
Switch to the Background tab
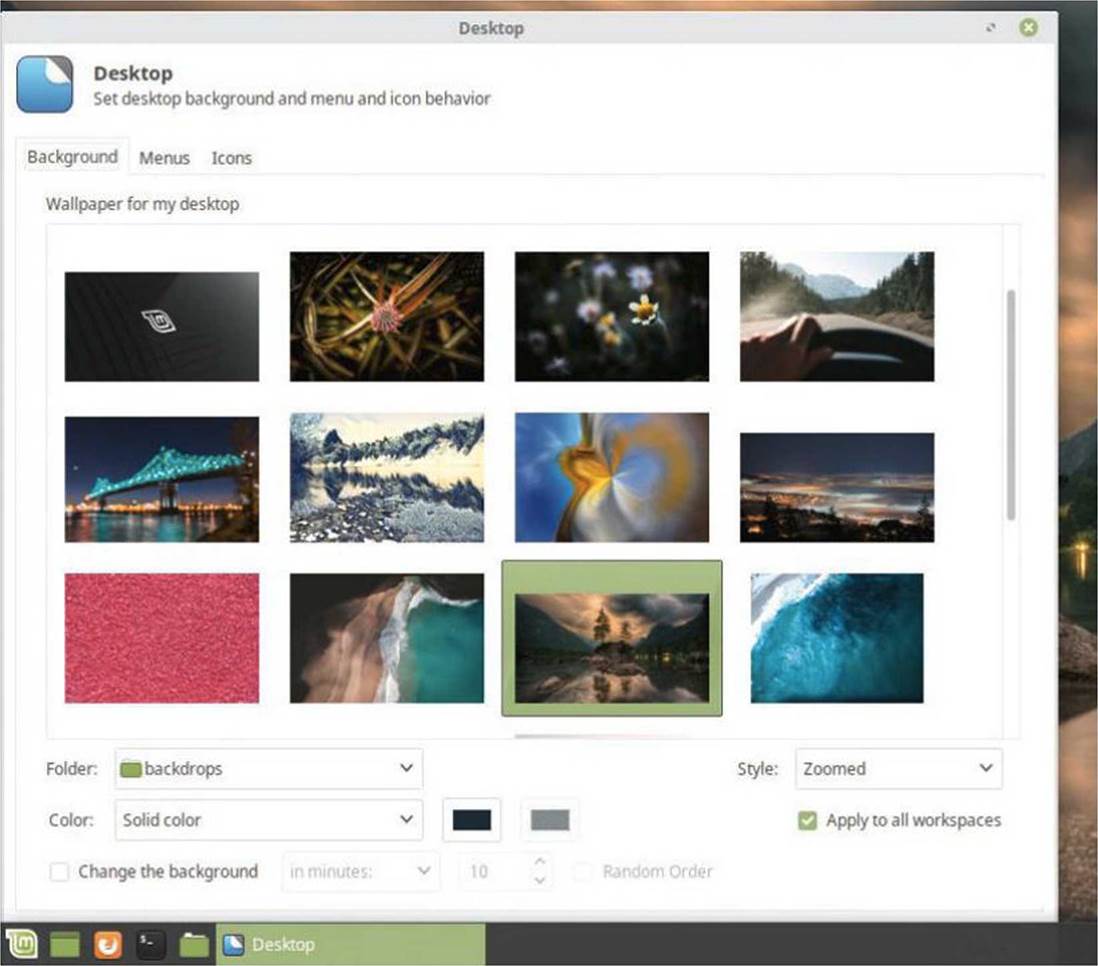(72, 157)
